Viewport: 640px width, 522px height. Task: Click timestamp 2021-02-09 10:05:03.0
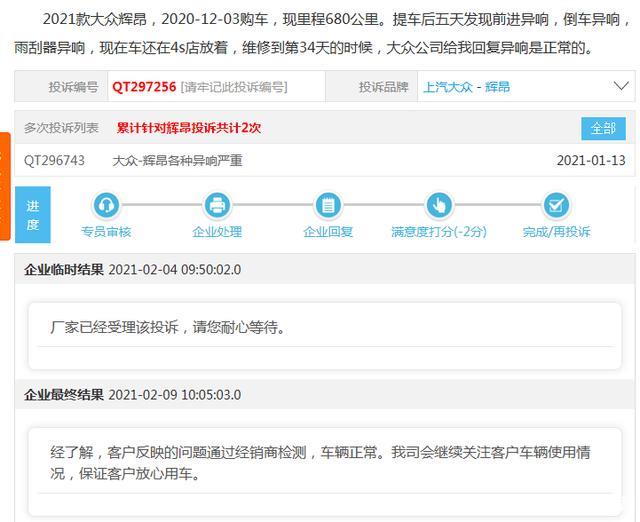(175, 395)
